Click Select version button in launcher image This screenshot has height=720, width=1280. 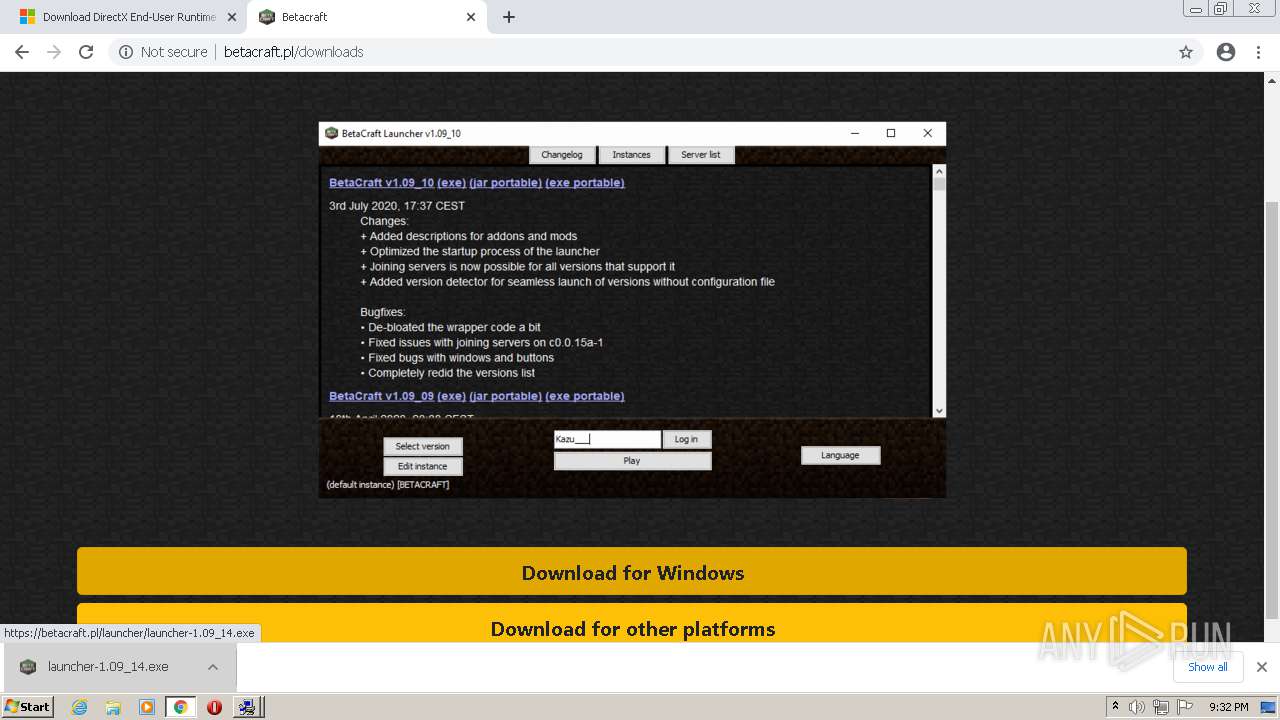tap(423, 446)
